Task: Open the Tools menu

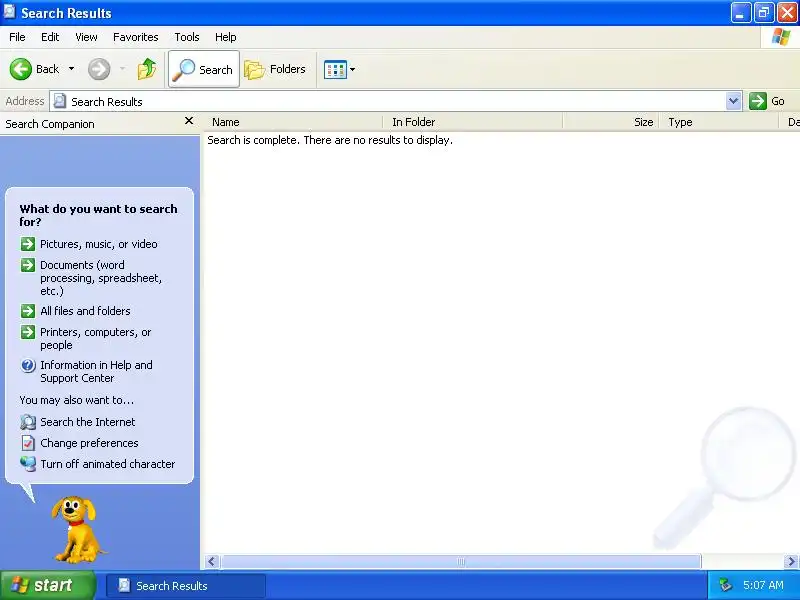Action: pyautogui.click(x=187, y=37)
